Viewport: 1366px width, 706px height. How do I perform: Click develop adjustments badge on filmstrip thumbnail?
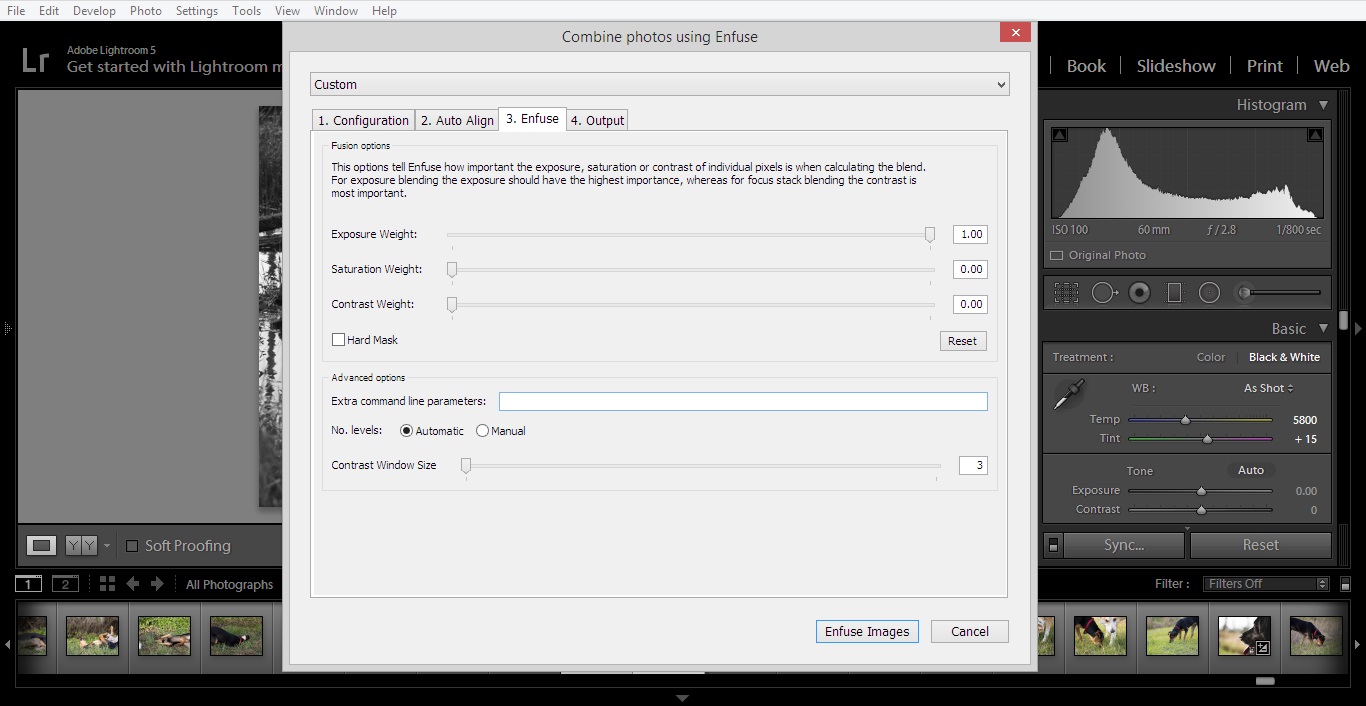pyautogui.click(x=1262, y=648)
